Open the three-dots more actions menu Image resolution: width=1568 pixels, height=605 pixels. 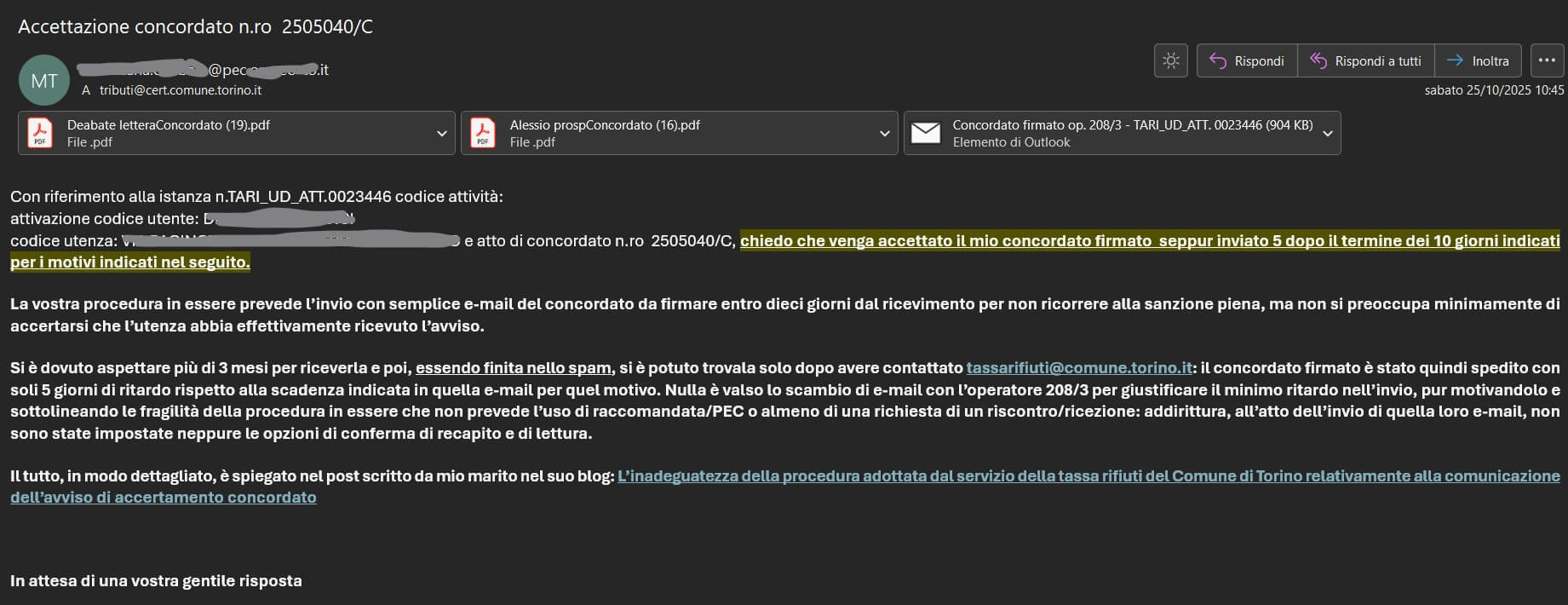(1547, 61)
